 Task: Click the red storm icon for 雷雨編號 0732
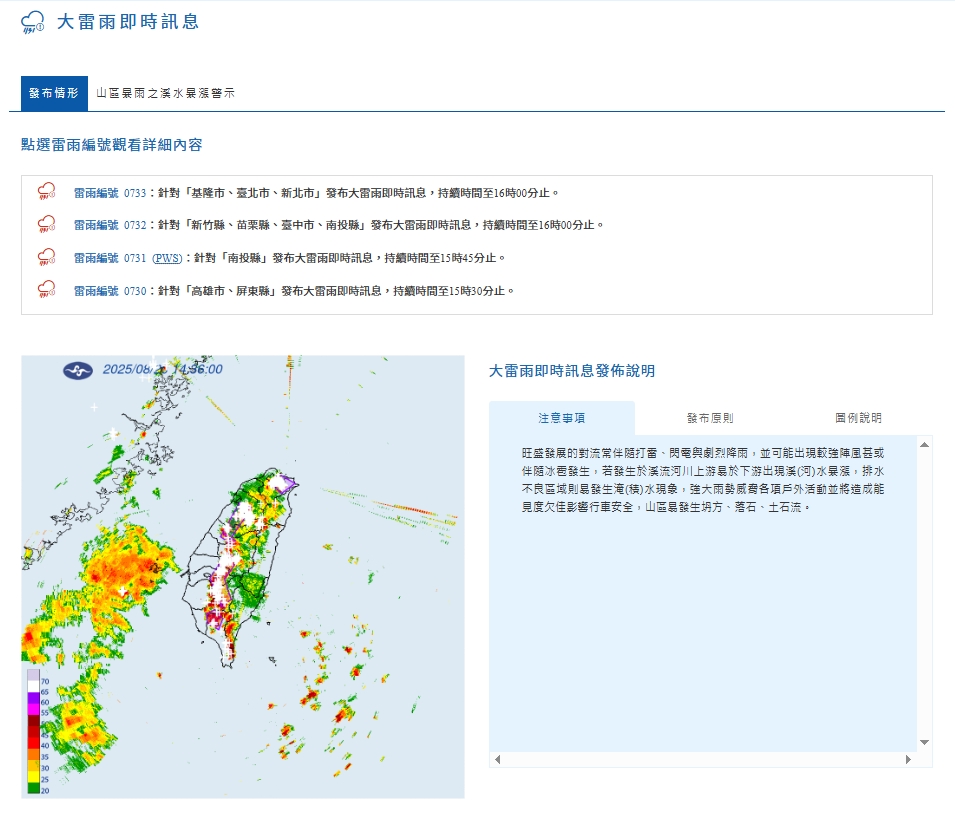pyautogui.click(x=46, y=224)
